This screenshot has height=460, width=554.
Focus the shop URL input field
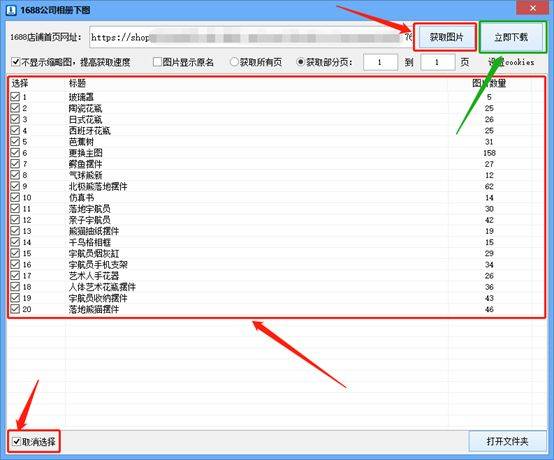pos(251,37)
